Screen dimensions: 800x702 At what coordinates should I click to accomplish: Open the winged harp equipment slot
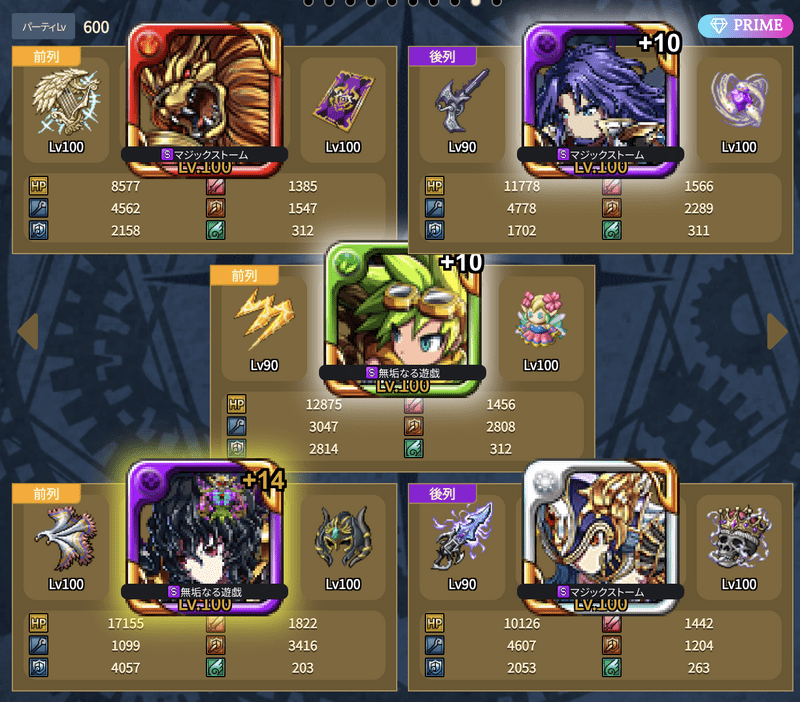66,110
